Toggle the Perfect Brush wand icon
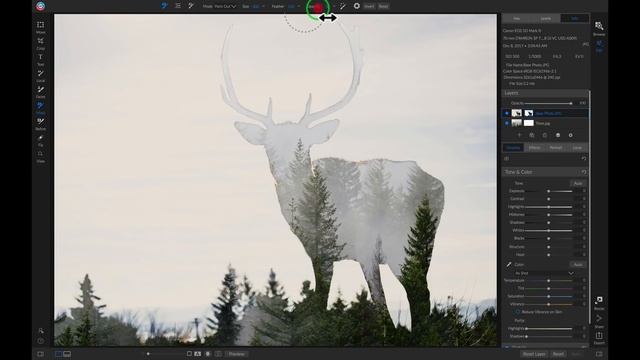This screenshot has height=360, width=640. (342, 6)
